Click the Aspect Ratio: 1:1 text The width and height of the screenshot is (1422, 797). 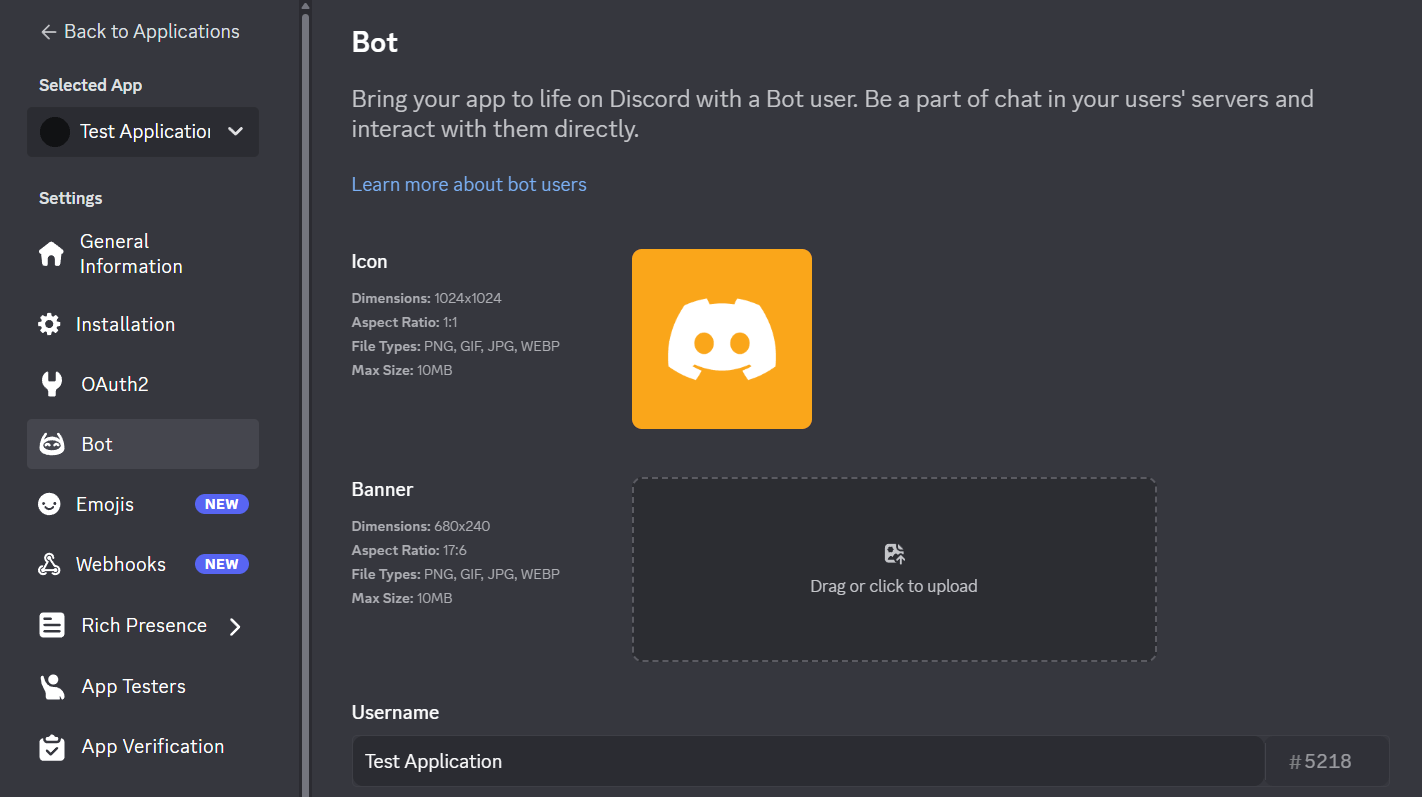tap(405, 322)
